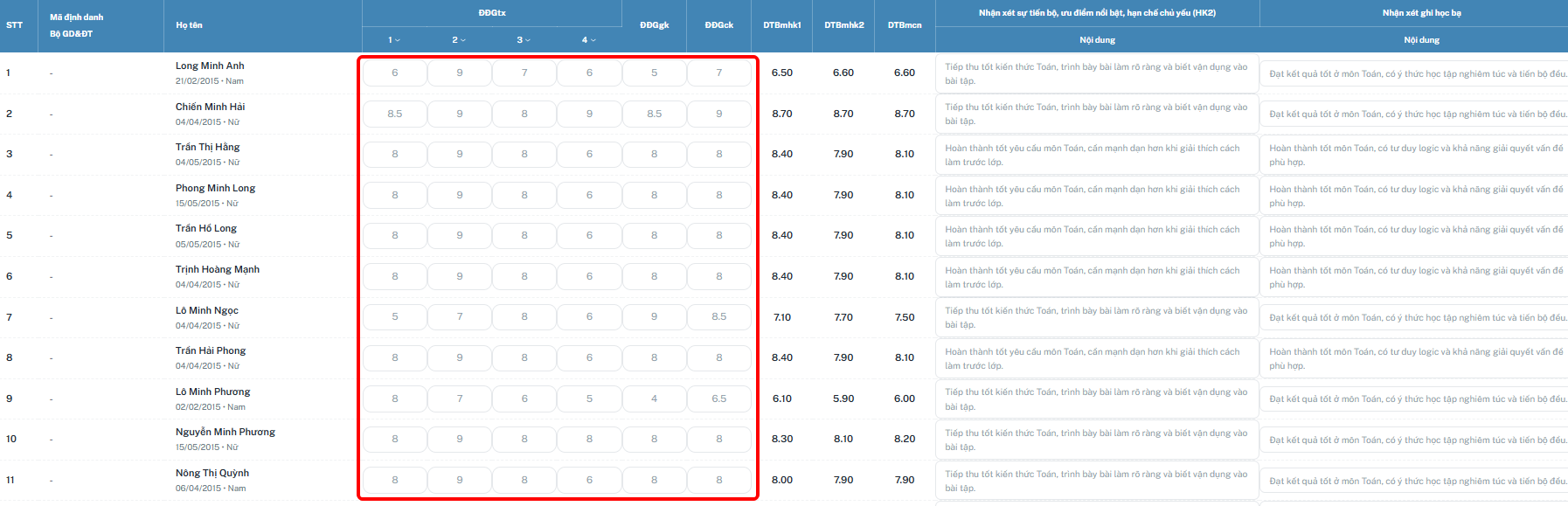Edit Trần Hồ Long's ĐĐGtx 4 score field

pos(589,235)
